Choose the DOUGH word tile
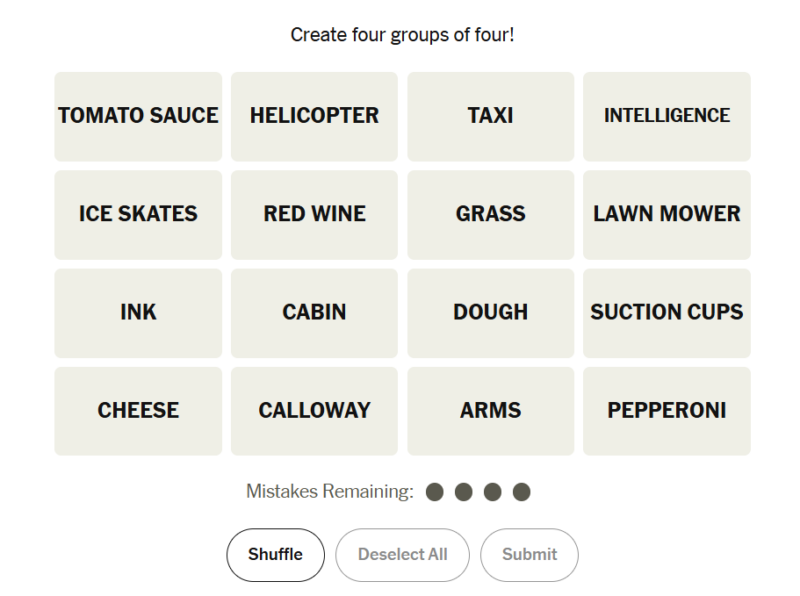Image resolution: width=800 pixels, height=596 pixels. [490, 312]
